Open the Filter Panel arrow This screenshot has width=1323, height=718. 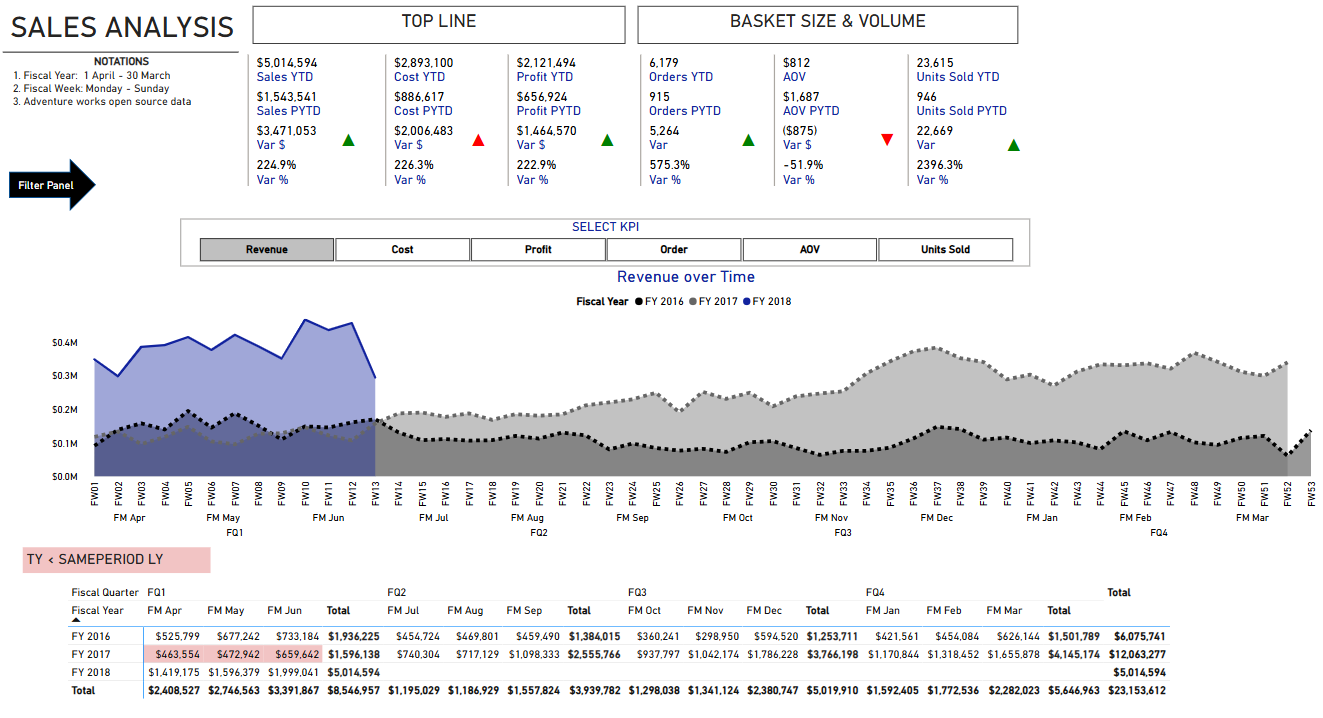tap(52, 185)
